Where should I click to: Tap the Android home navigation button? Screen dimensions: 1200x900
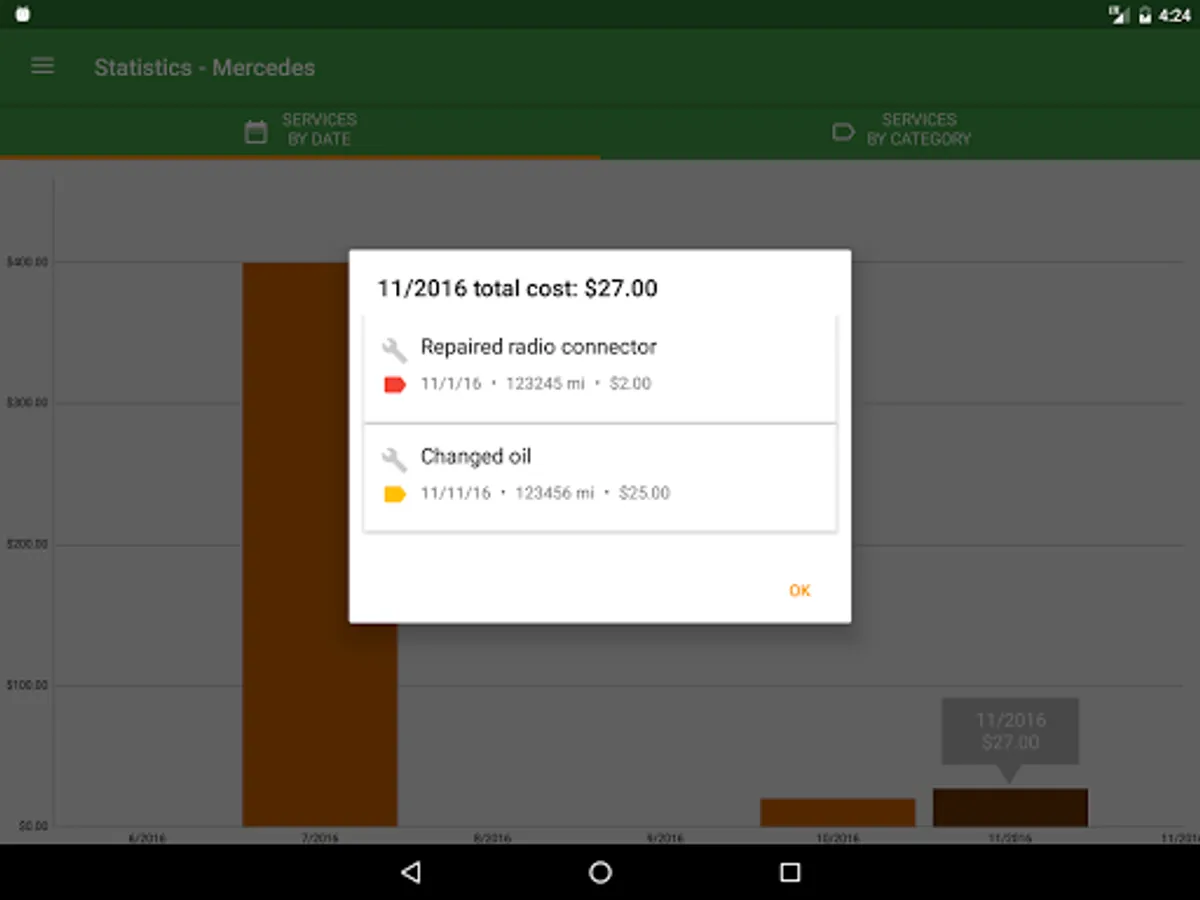point(600,872)
